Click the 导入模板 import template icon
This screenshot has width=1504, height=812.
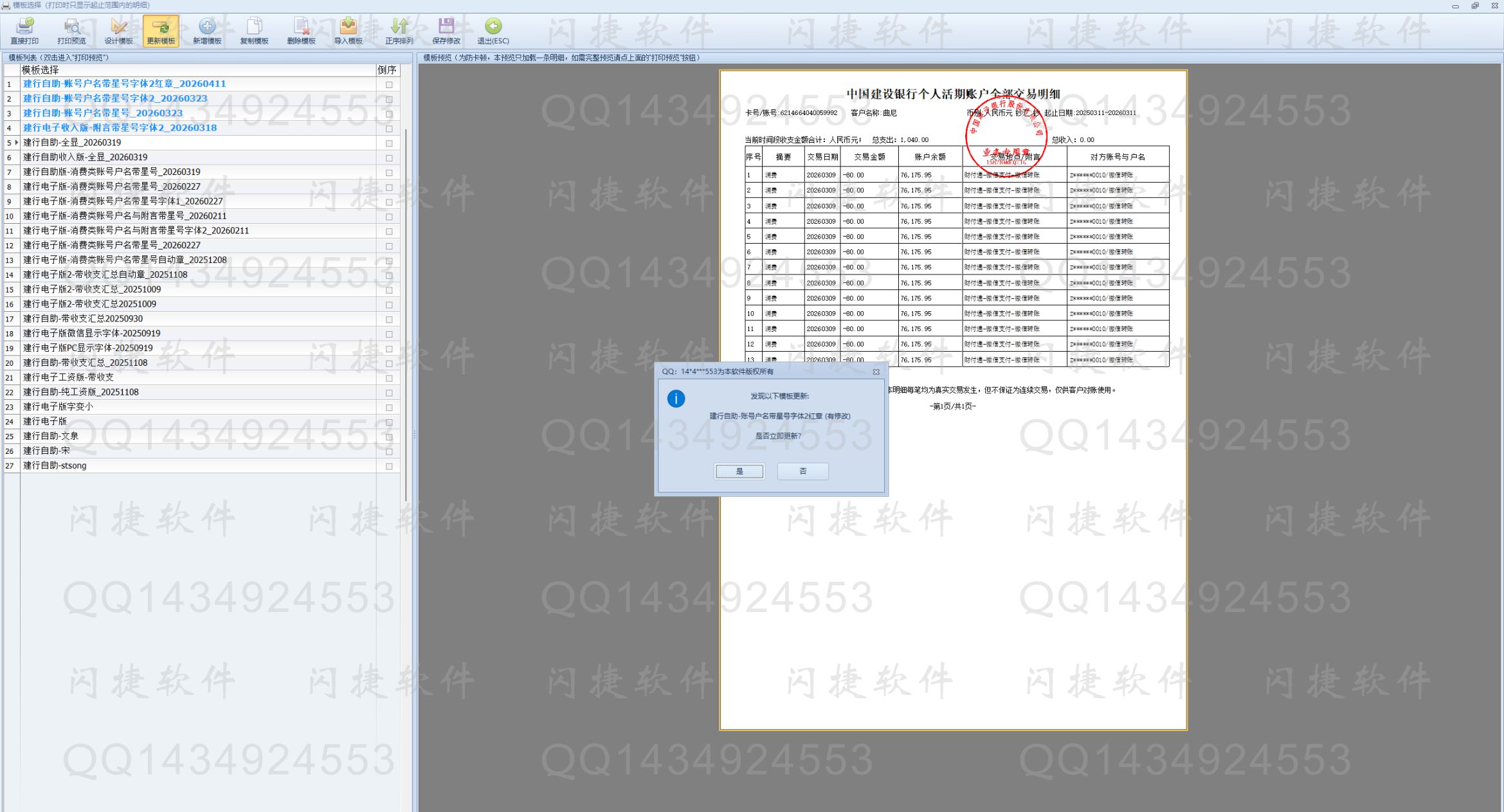348,27
